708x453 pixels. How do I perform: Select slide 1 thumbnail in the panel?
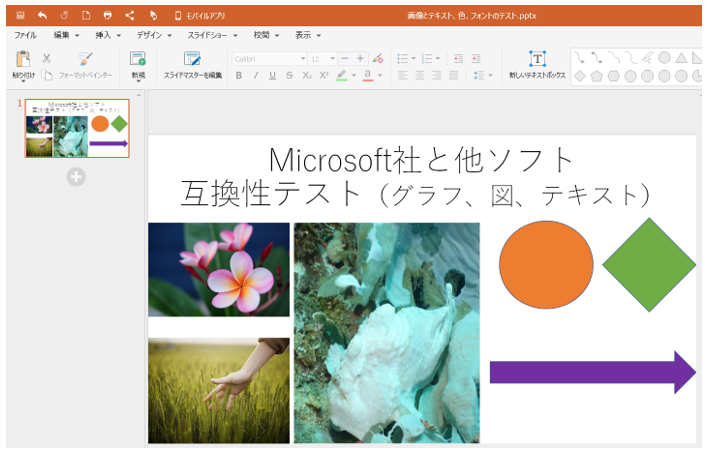point(77,128)
